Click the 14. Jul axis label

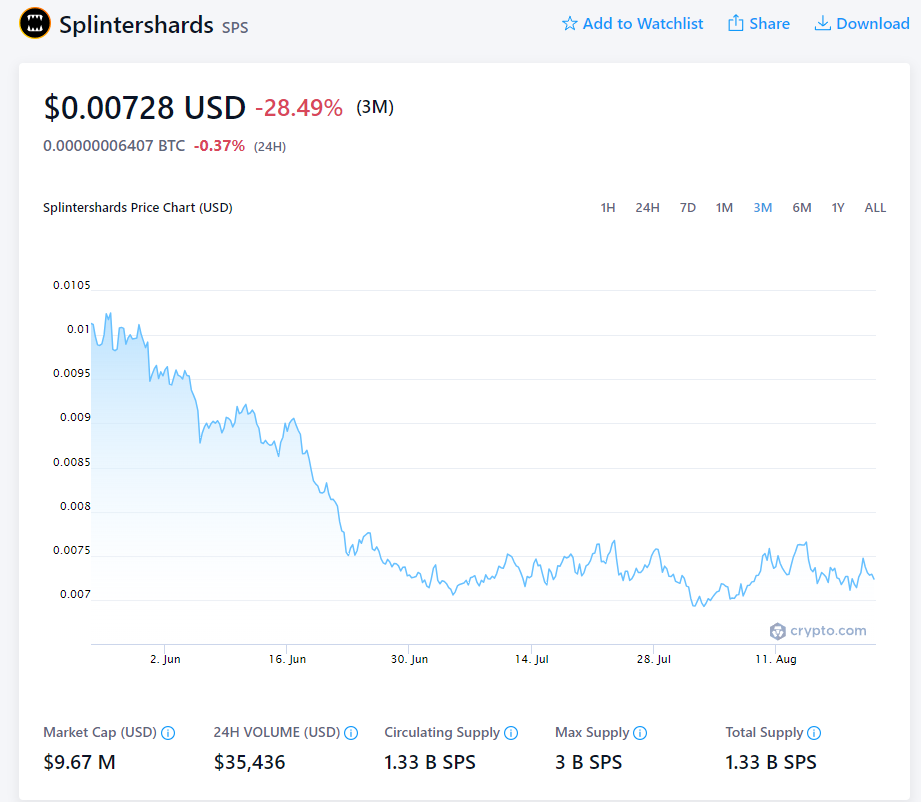coord(532,659)
